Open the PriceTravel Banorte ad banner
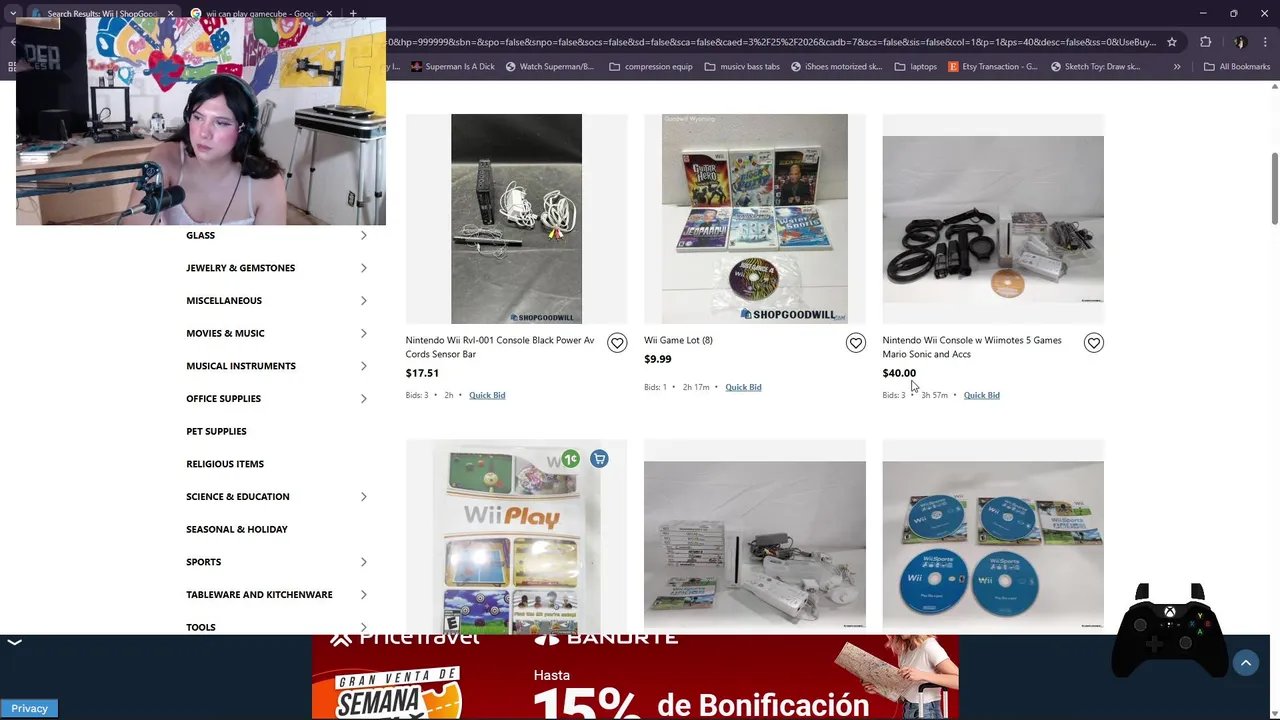1280x720 pixels. point(635,677)
